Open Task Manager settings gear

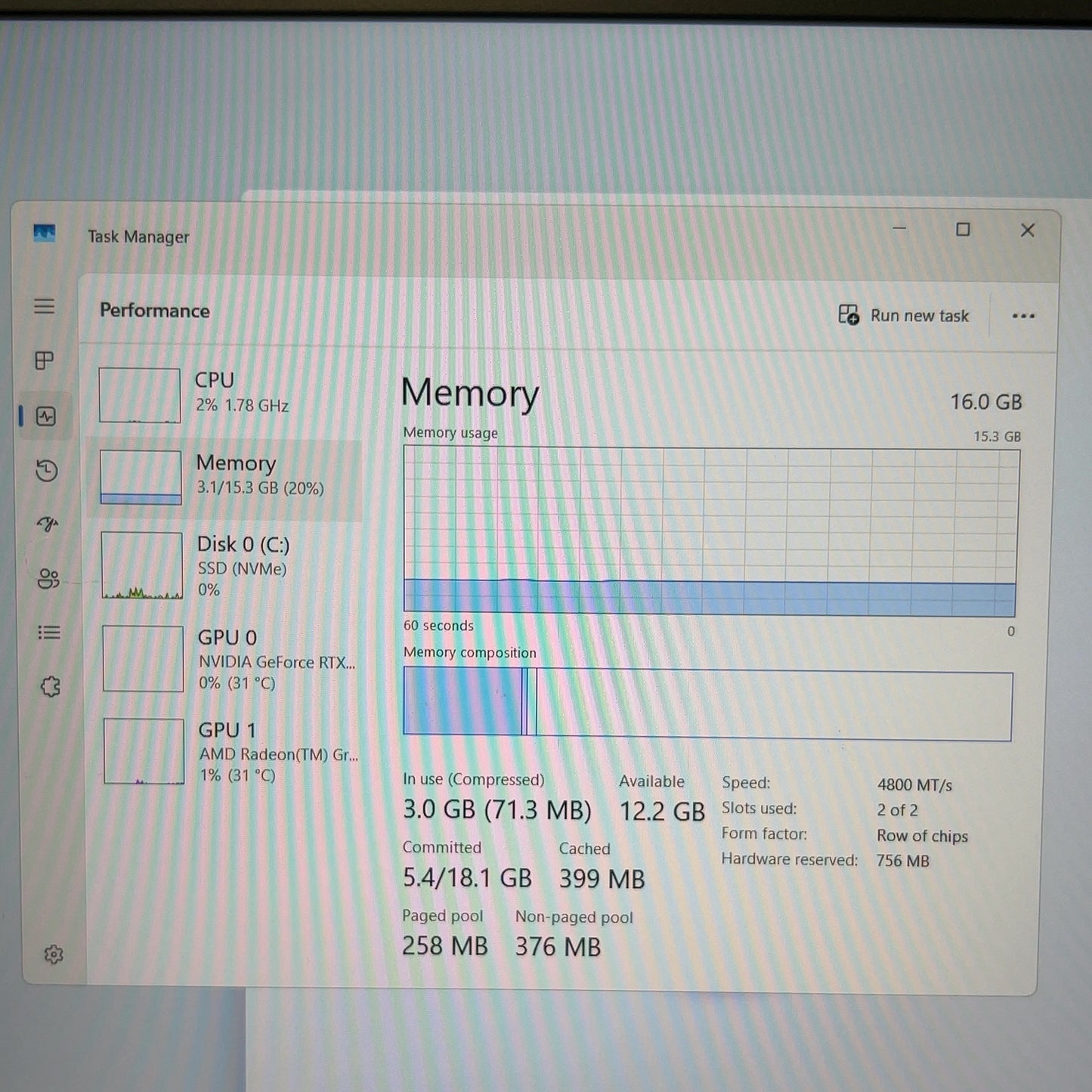(54, 954)
